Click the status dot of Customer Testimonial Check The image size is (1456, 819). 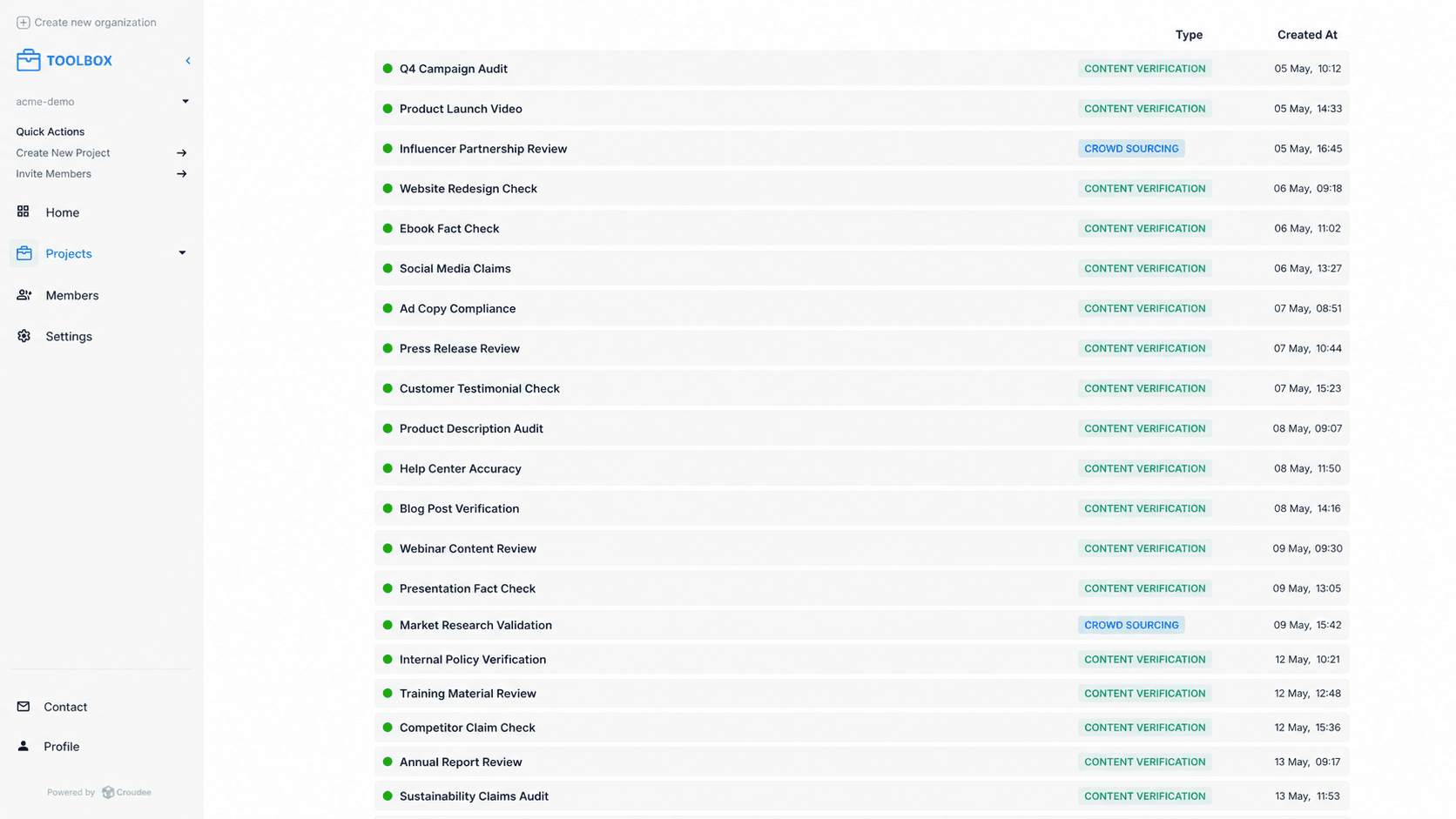tap(388, 389)
